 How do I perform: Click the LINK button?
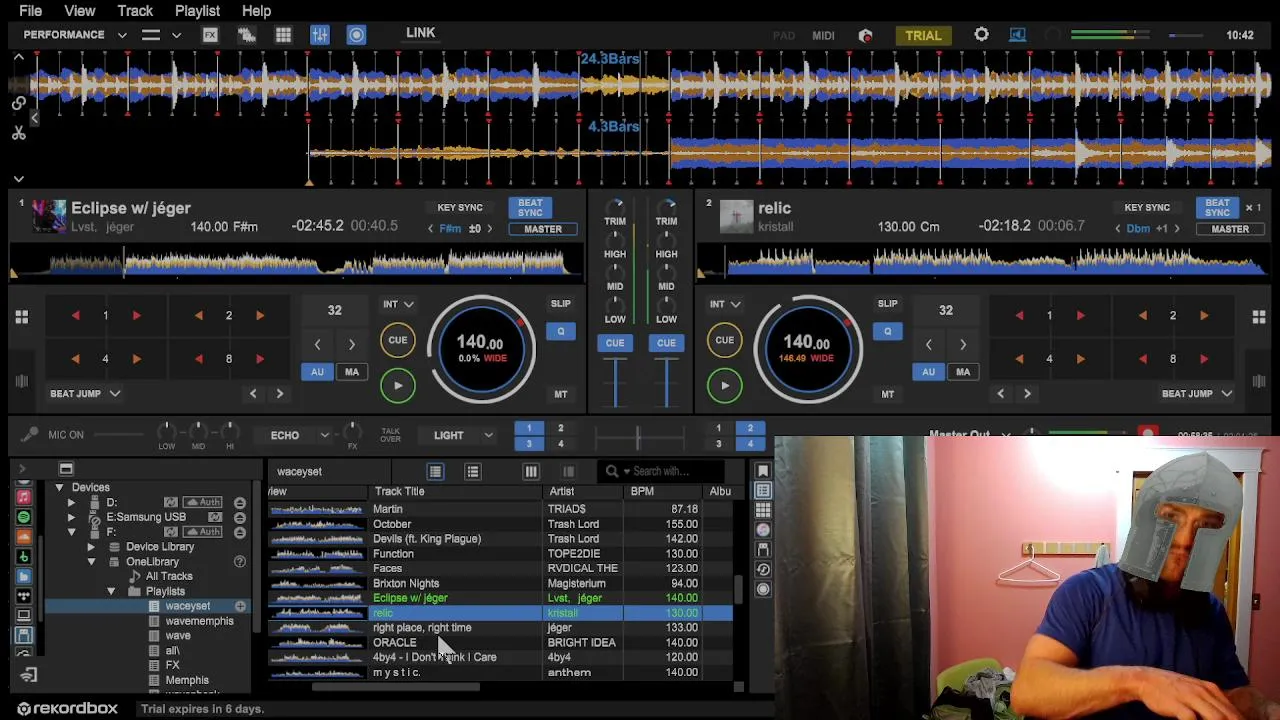click(x=420, y=33)
